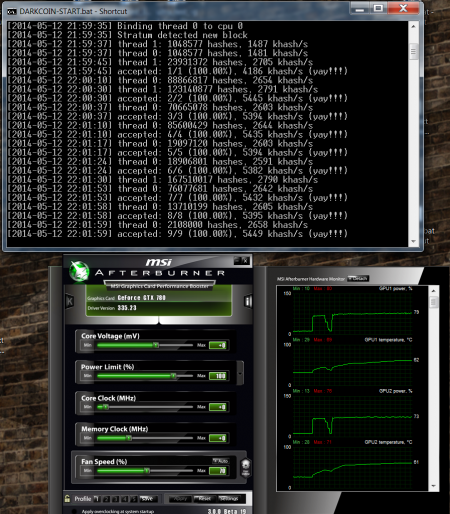
Task: Click the Hardware Monitor scrollbar down arrow
Action: [433, 486]
